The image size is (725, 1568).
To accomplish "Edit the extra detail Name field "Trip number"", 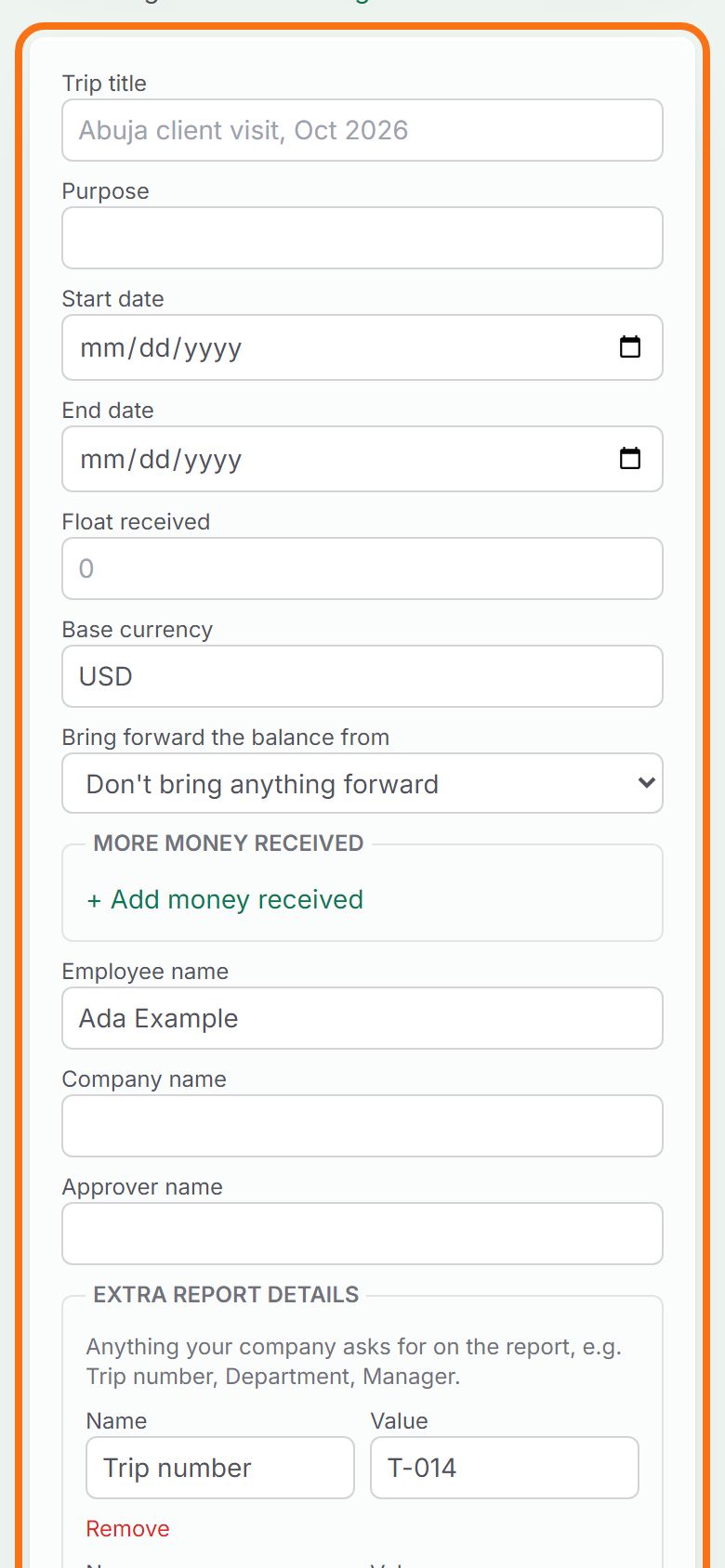I will coord(220,1468).
